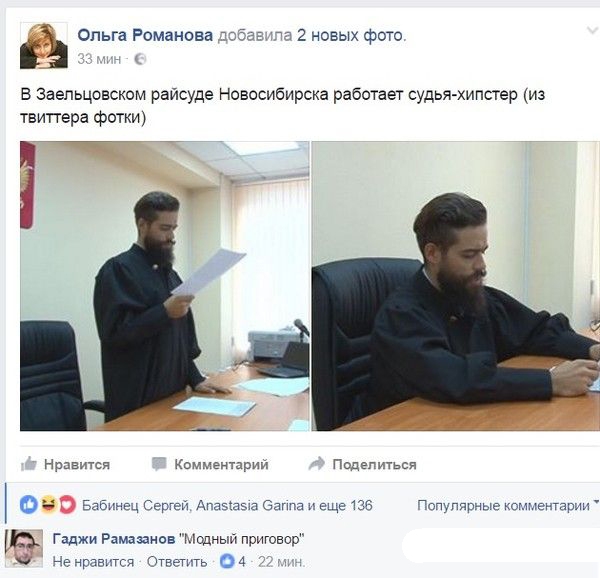Screen dimensions: 600x578
Task: Click the speech bubble Комментарий icon
Action: pyautogui.click(x=159, y=464)
